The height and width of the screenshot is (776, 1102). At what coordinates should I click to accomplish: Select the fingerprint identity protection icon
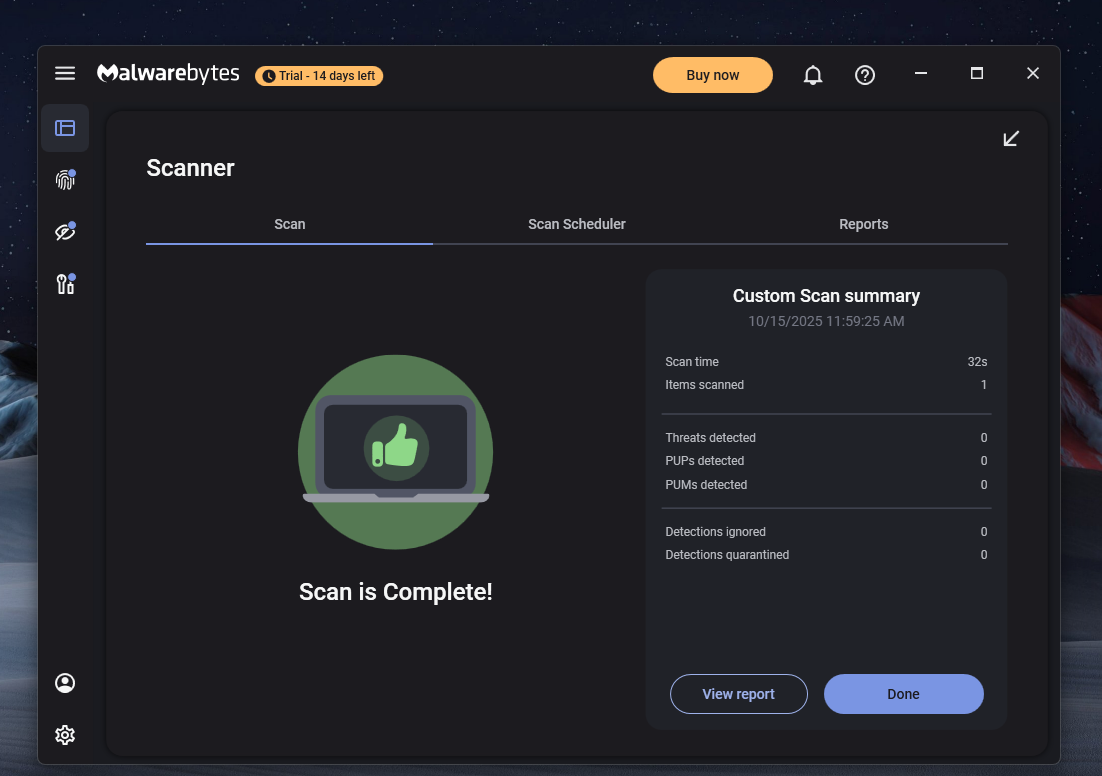point(65,180)
